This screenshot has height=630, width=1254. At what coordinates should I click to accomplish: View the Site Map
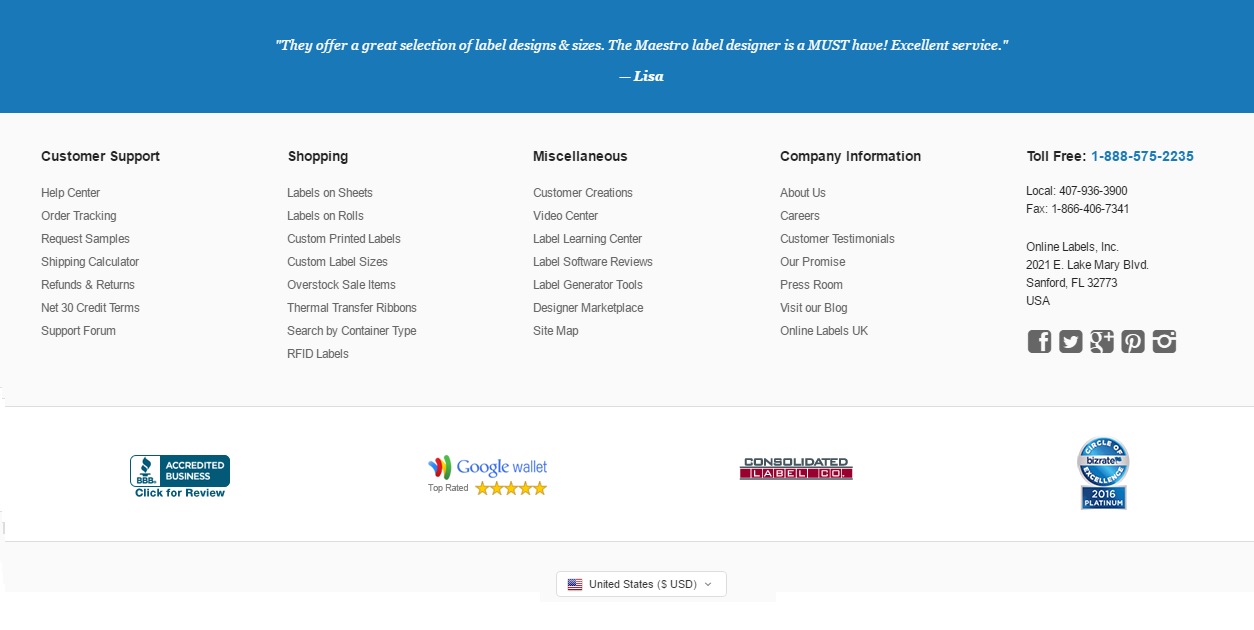pos(556,330)
